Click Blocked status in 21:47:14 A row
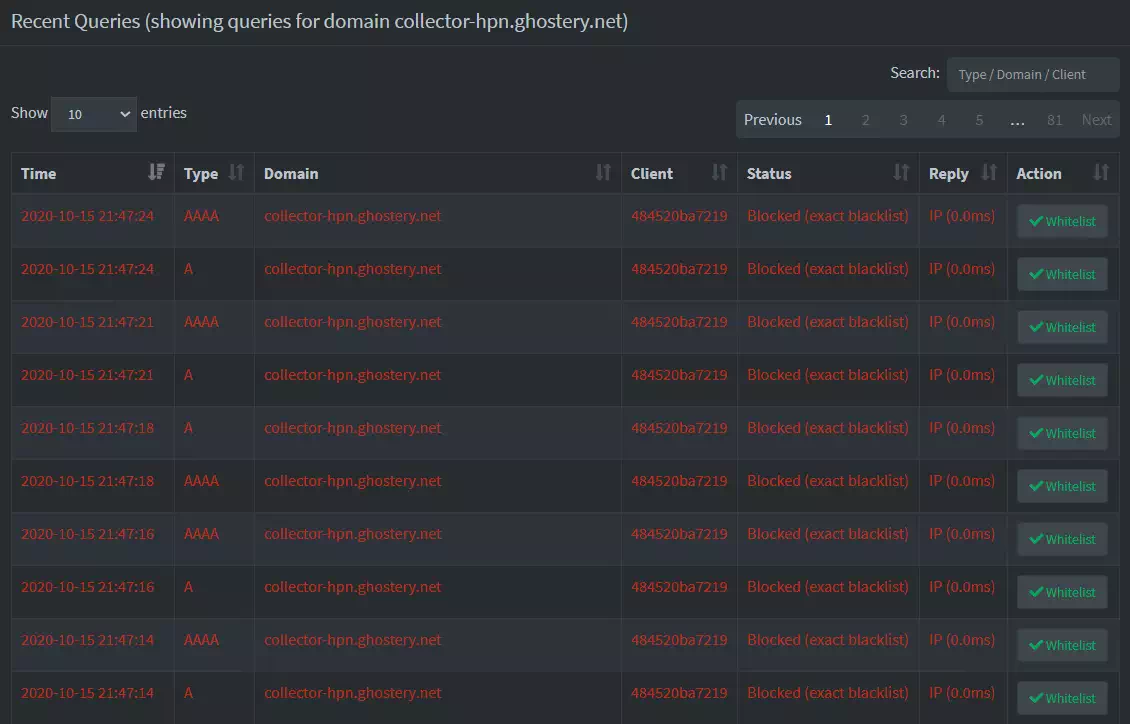1130x724 pixels. click(x=827, y=692)
